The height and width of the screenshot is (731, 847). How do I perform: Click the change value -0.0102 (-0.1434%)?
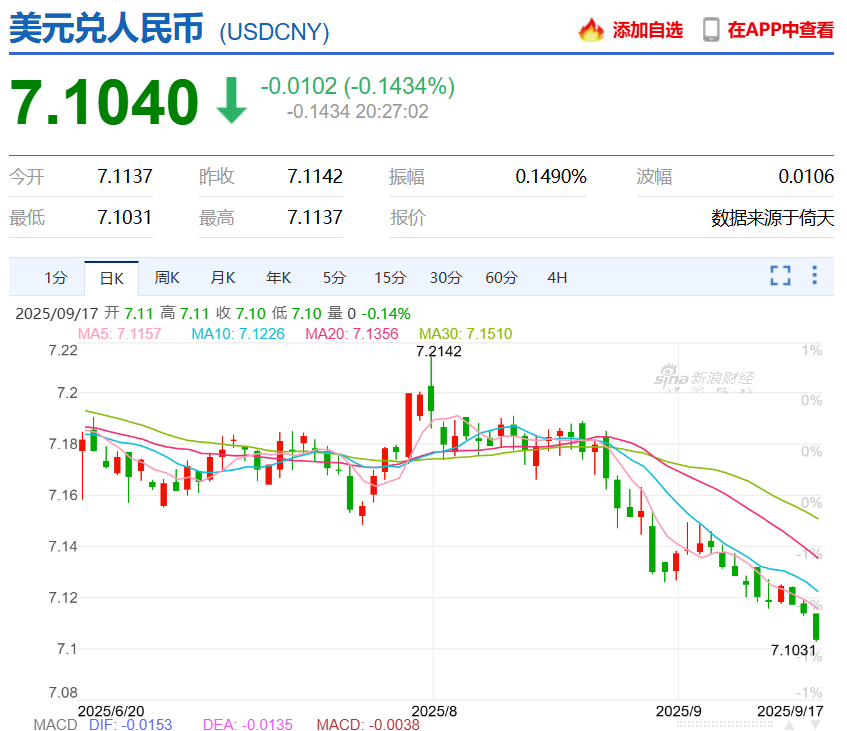(358, 86)
